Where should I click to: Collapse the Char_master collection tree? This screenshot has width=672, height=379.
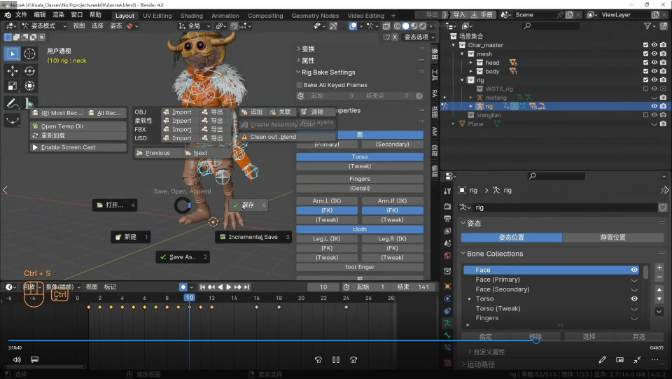pos(454,45)
